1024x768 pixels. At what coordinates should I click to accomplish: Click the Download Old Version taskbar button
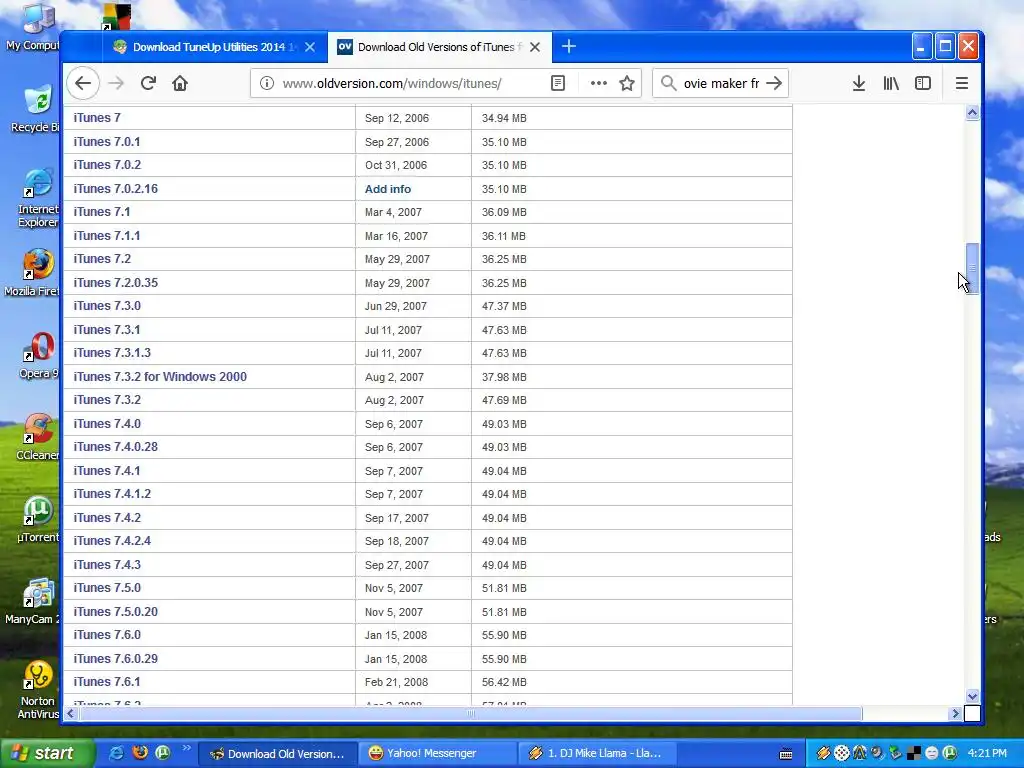(x=278, y=754)
